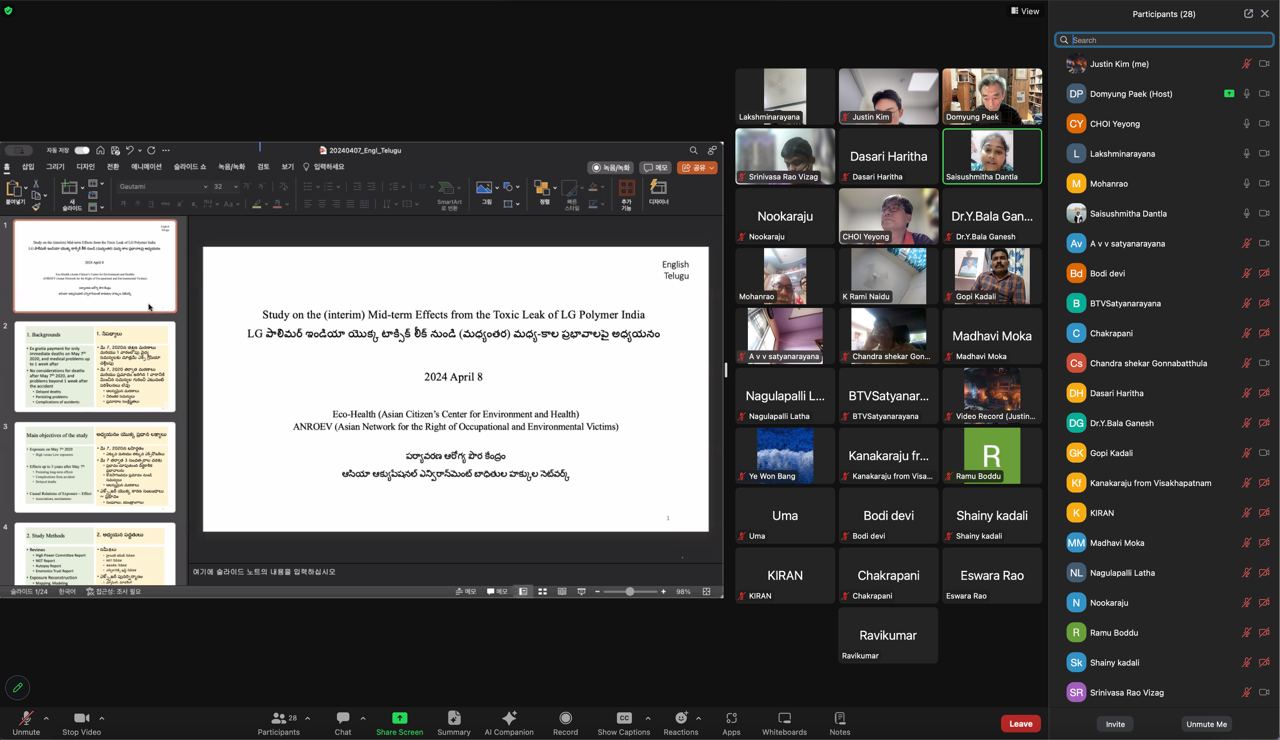1280x740 pixels.
Task: Open the Zoom annotation pen tool
Action: (17, 687)
